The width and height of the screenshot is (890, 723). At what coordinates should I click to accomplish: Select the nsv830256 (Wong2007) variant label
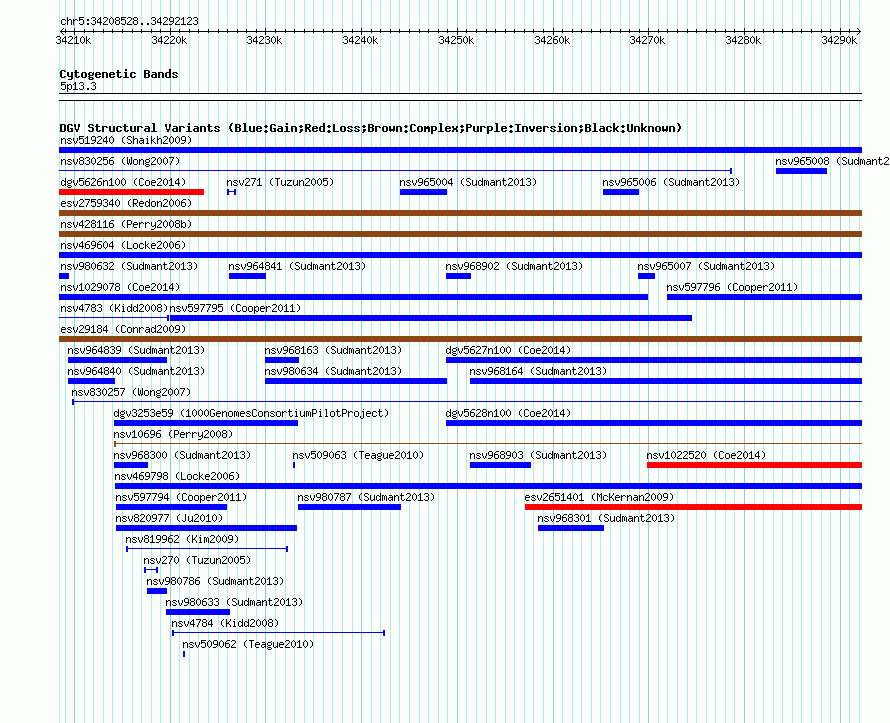pos(120,161)
